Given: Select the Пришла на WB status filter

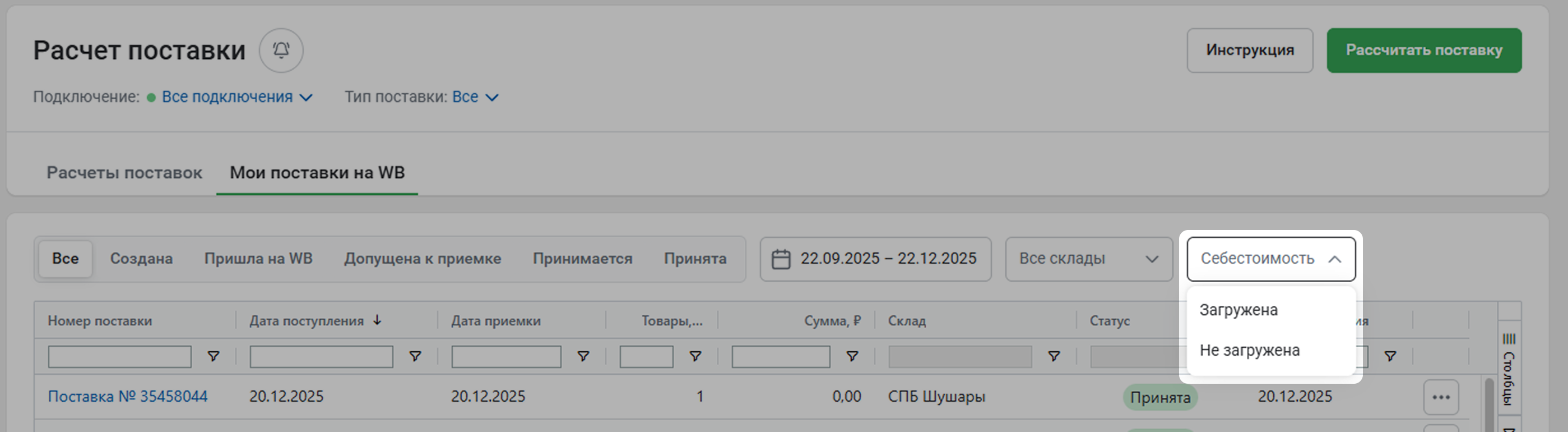Looking at the screenshot, I should click(258, 259).
